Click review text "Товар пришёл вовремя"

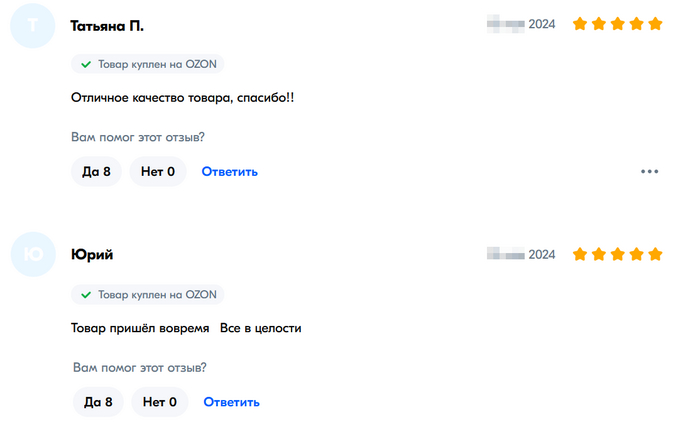[x=140, y=328]
